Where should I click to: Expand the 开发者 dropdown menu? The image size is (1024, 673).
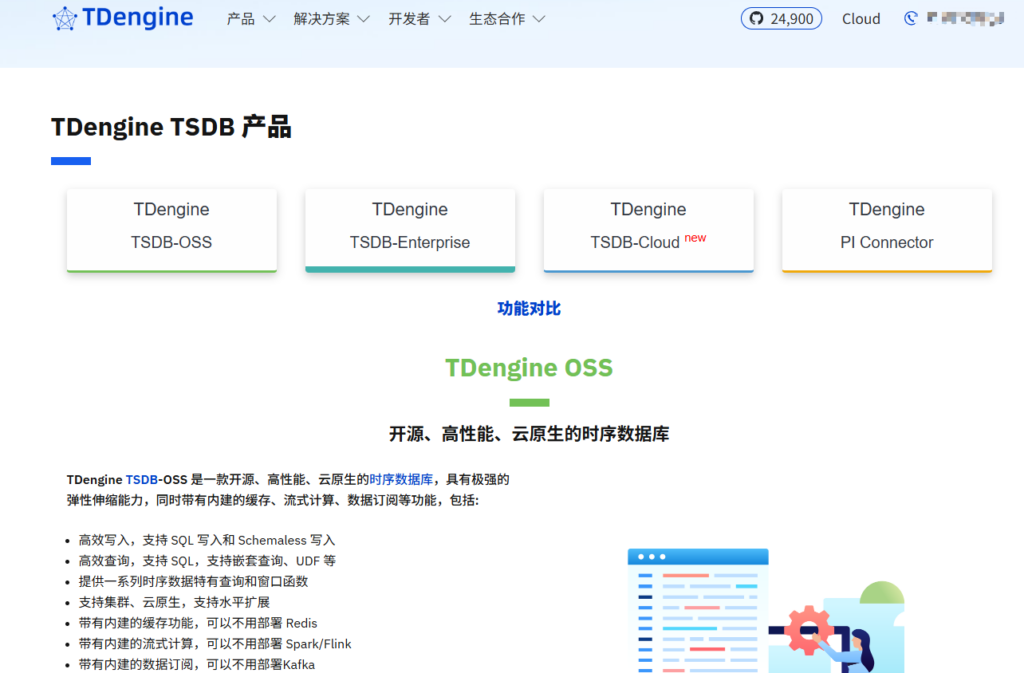(x=419, y=19)
